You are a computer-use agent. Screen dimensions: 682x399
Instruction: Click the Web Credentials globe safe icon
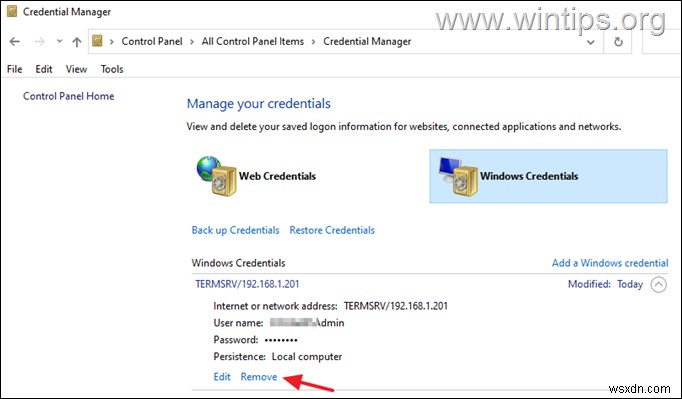coord(216,176)
